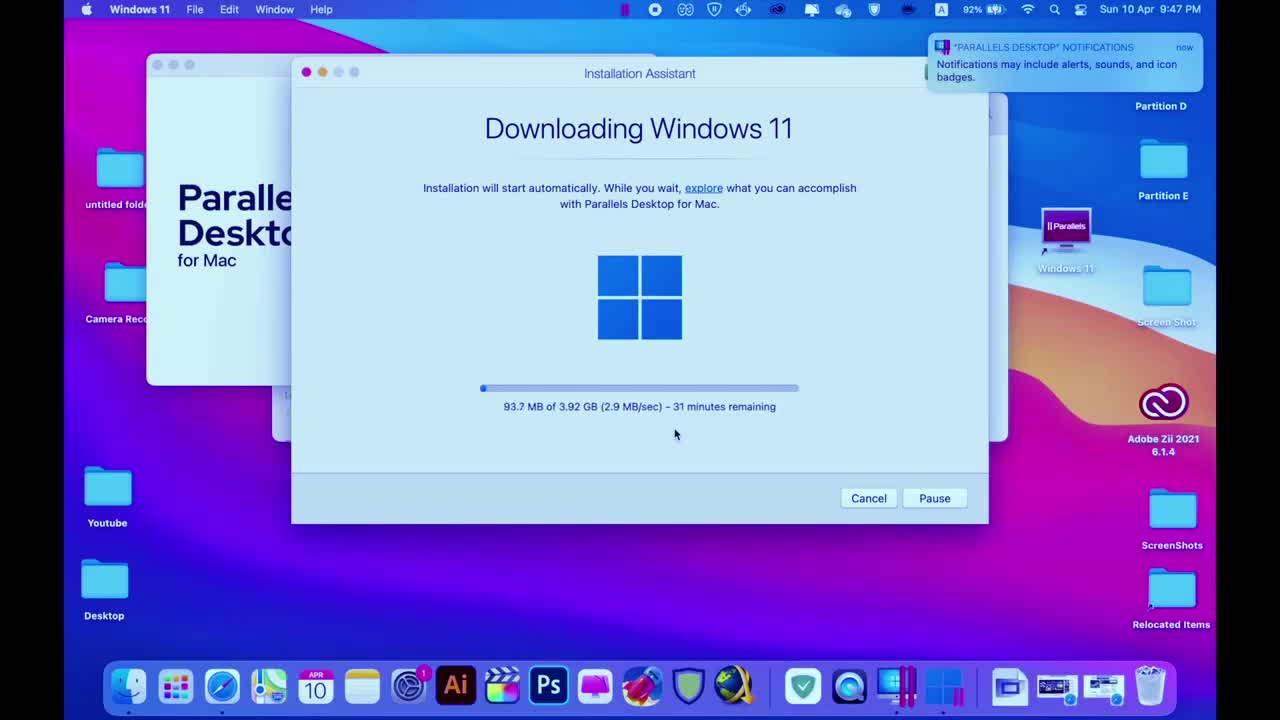Open Finder from the dock

[128, 686]
